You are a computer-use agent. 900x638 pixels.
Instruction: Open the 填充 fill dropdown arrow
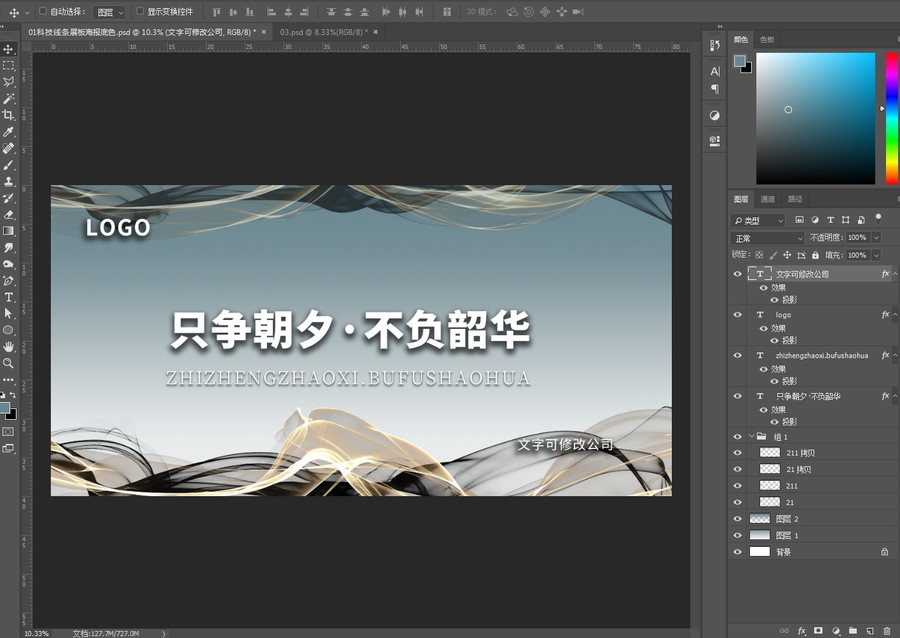coord(876,255)
